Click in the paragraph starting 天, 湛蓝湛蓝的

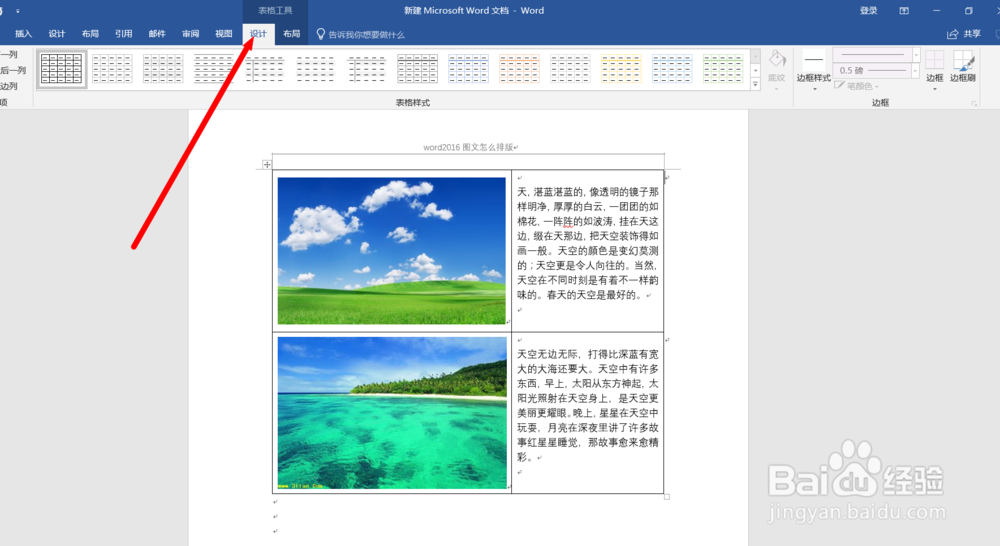pos(587,243)
